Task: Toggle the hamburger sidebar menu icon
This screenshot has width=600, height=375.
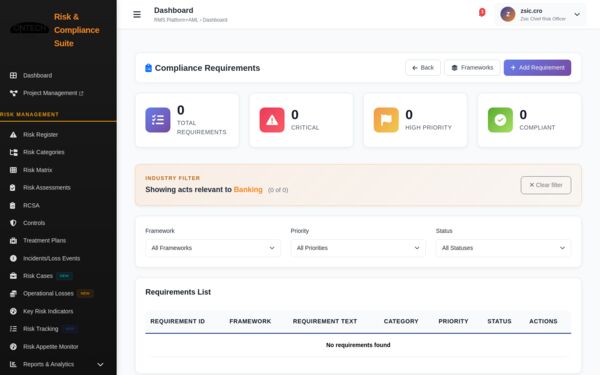Action: click(137, 15)
